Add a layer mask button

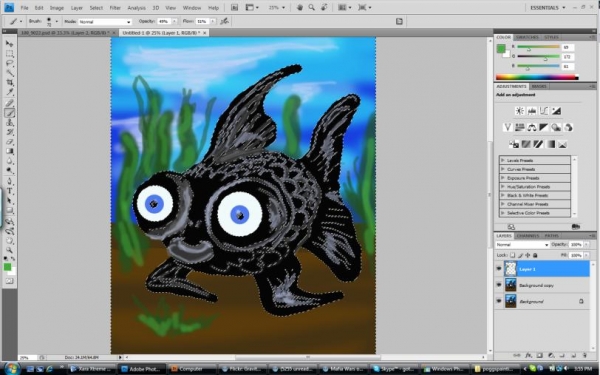(540, 355)
